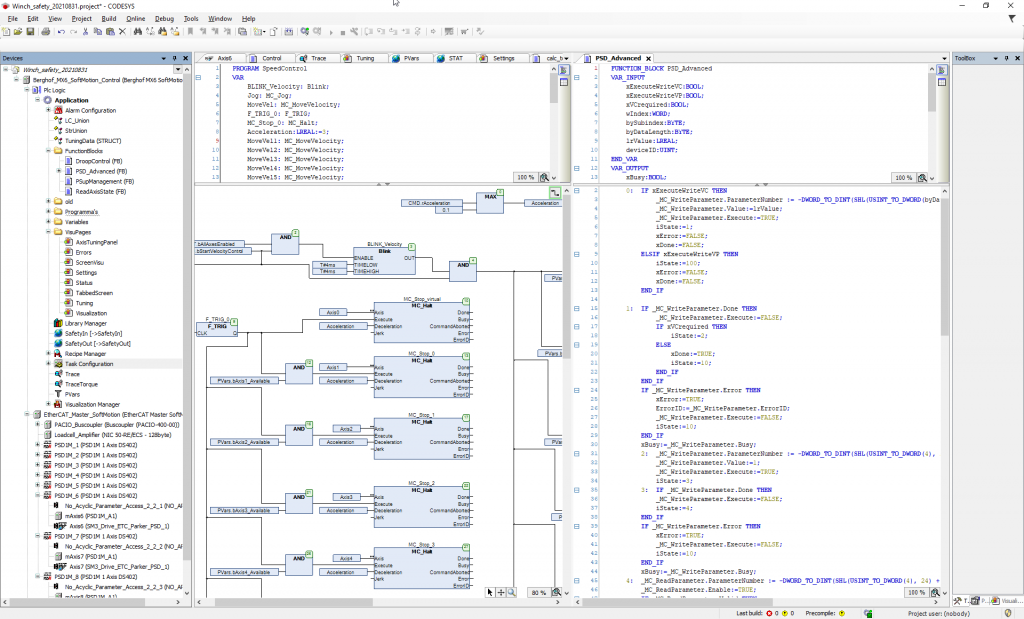1024x619 pixels.
Task: Click the Visualization tab at bottom right
Action: click(x=1007, y=601)
